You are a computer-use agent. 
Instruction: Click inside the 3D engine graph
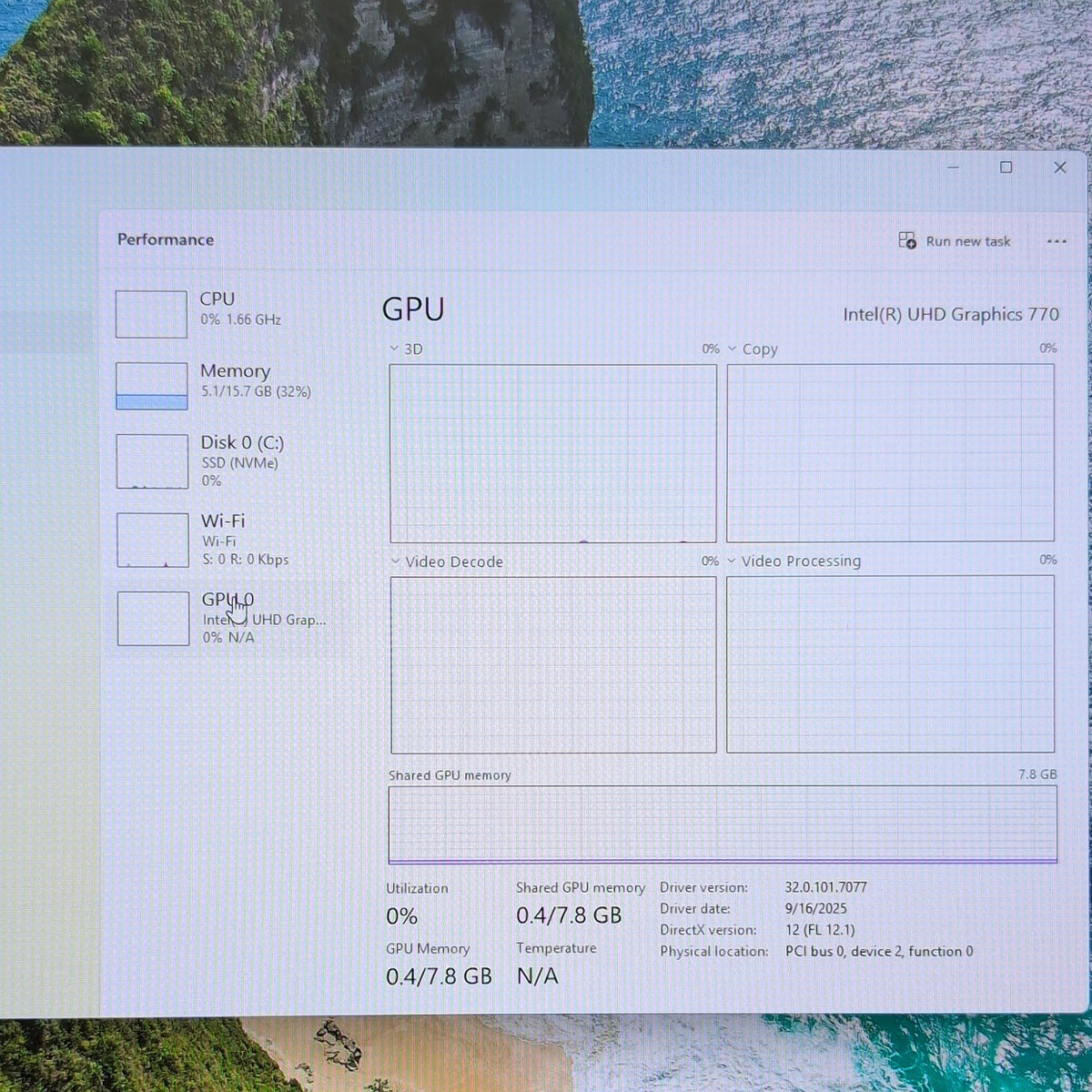click(x=553, y=453)
